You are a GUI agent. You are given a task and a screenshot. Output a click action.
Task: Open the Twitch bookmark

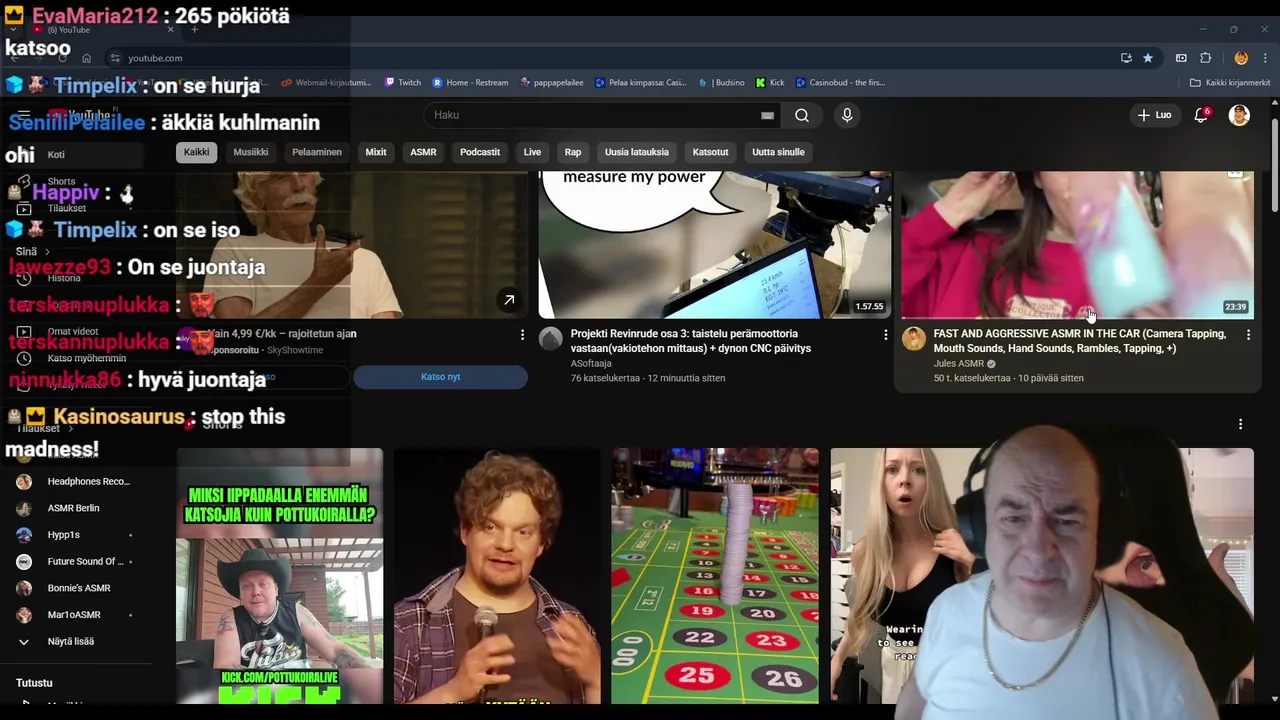pos(404,83)
